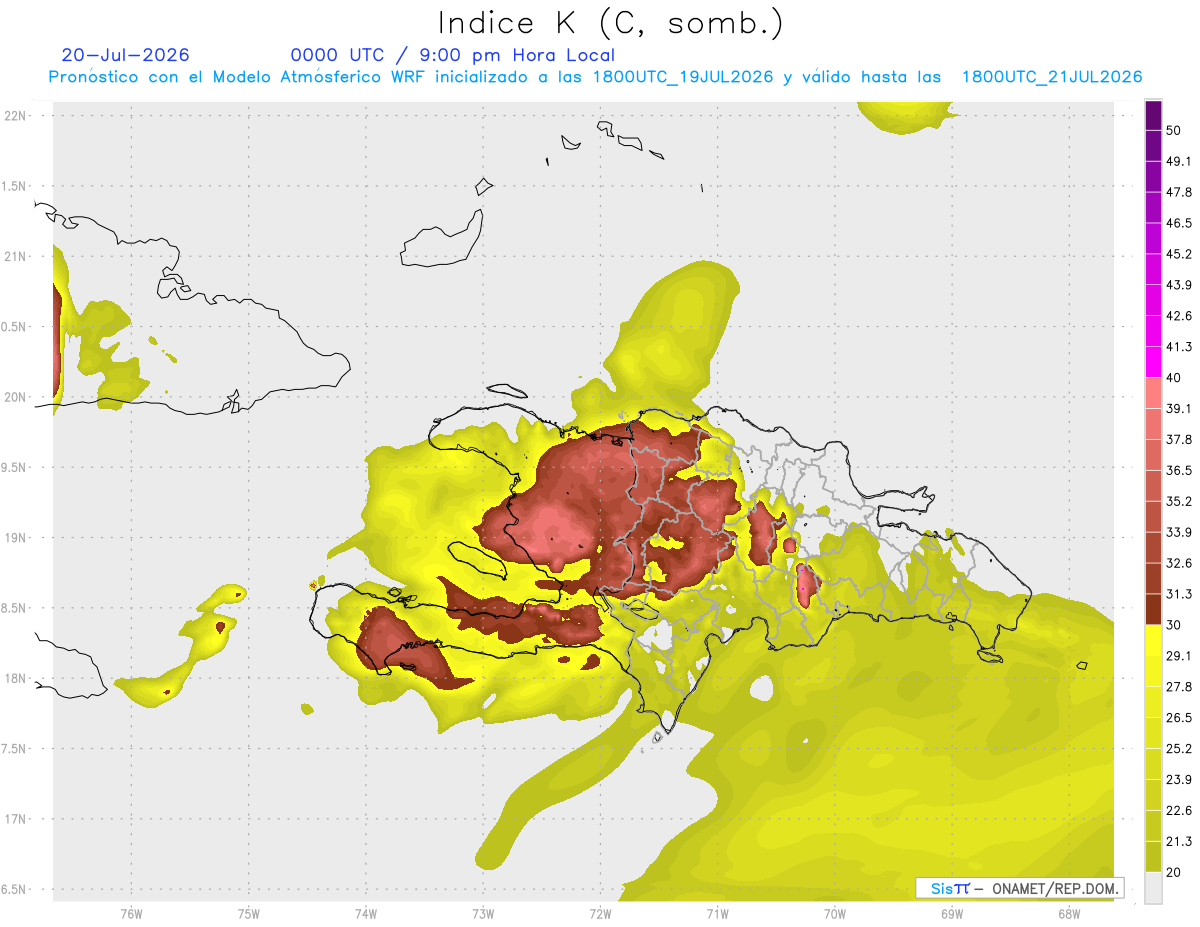Click the legend value '49.1'
Screen dimensions: 1200x927
[x=1179, y=161]
